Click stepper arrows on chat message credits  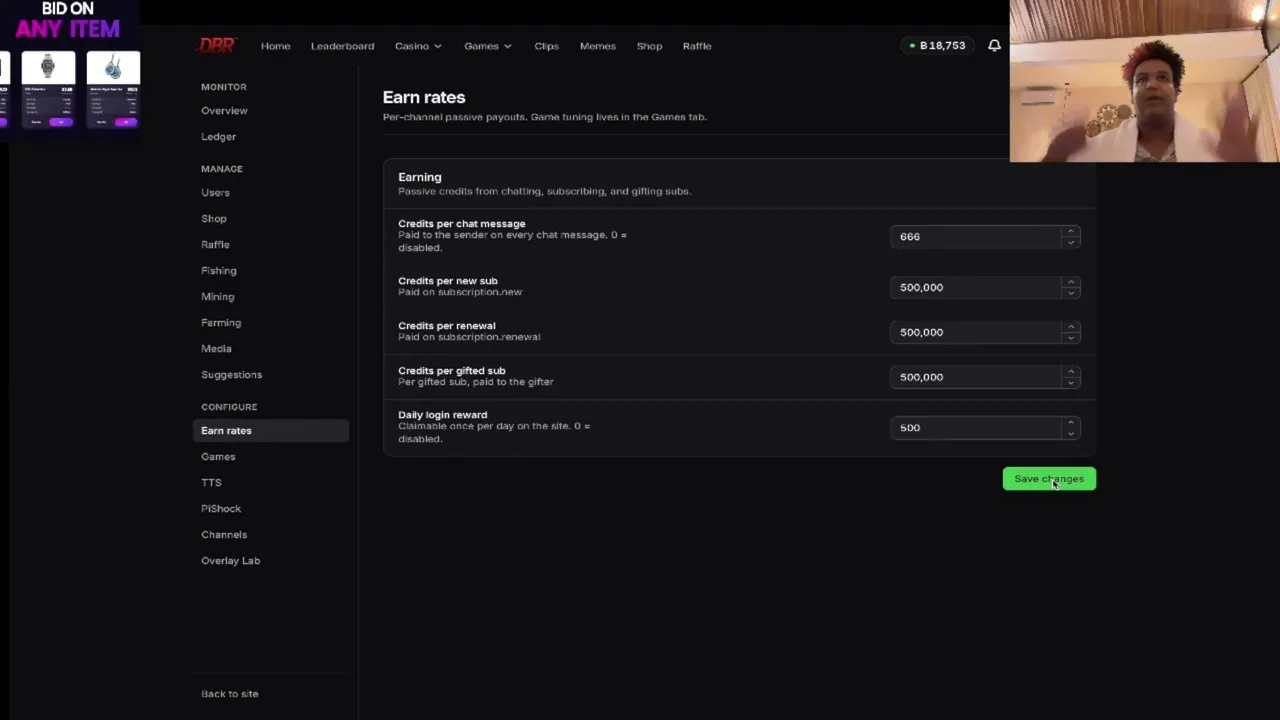point(1071,237)
